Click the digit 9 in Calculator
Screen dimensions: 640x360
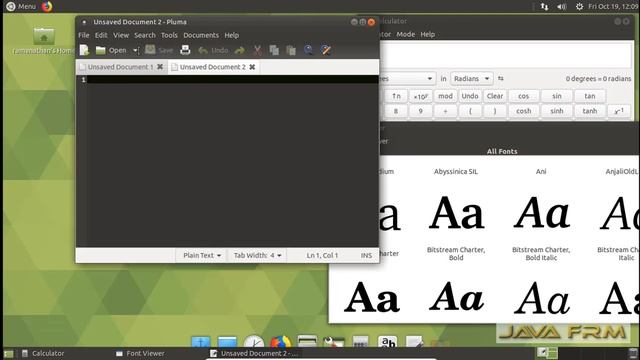click(420, 111)
